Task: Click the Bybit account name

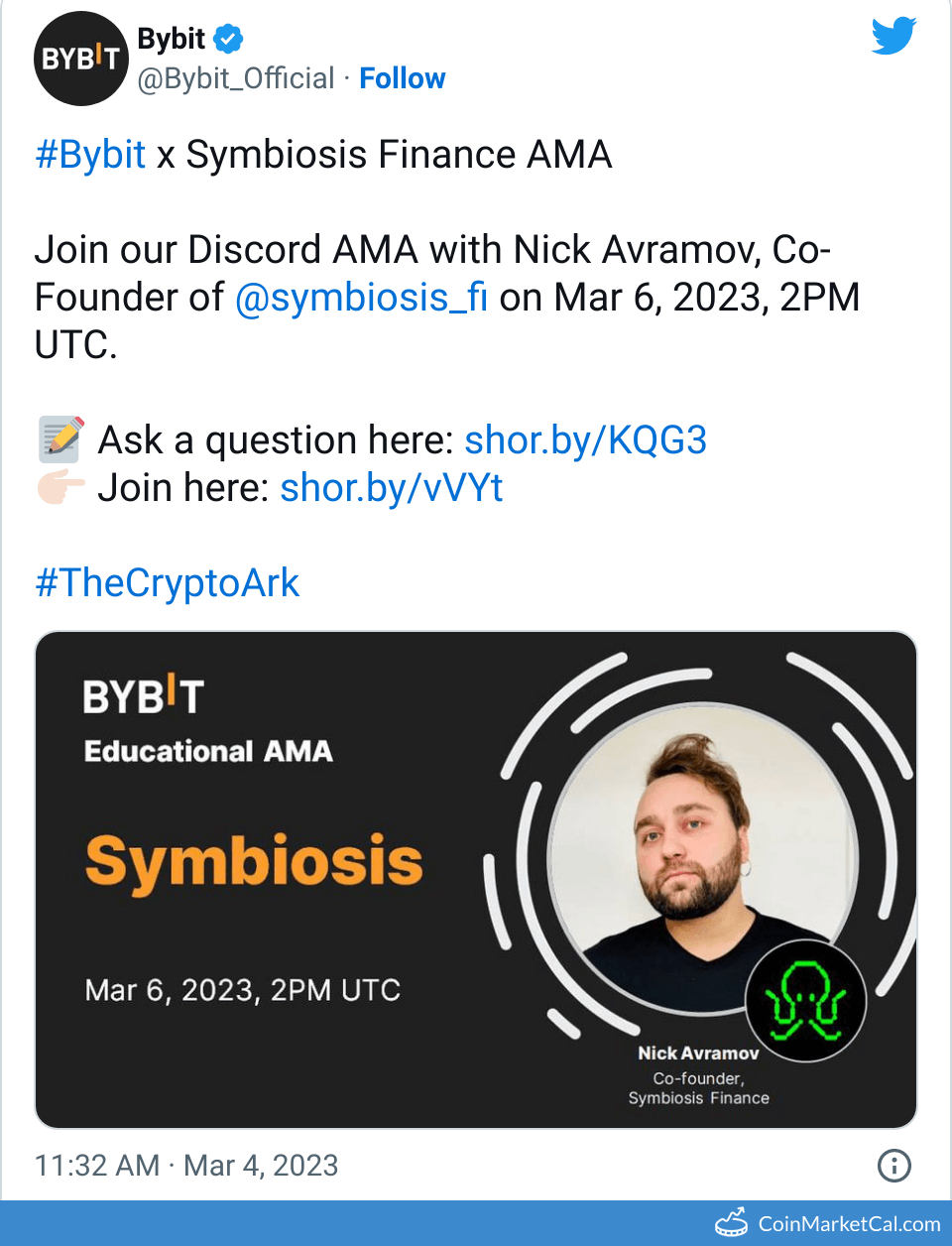Action: point(171,40)
